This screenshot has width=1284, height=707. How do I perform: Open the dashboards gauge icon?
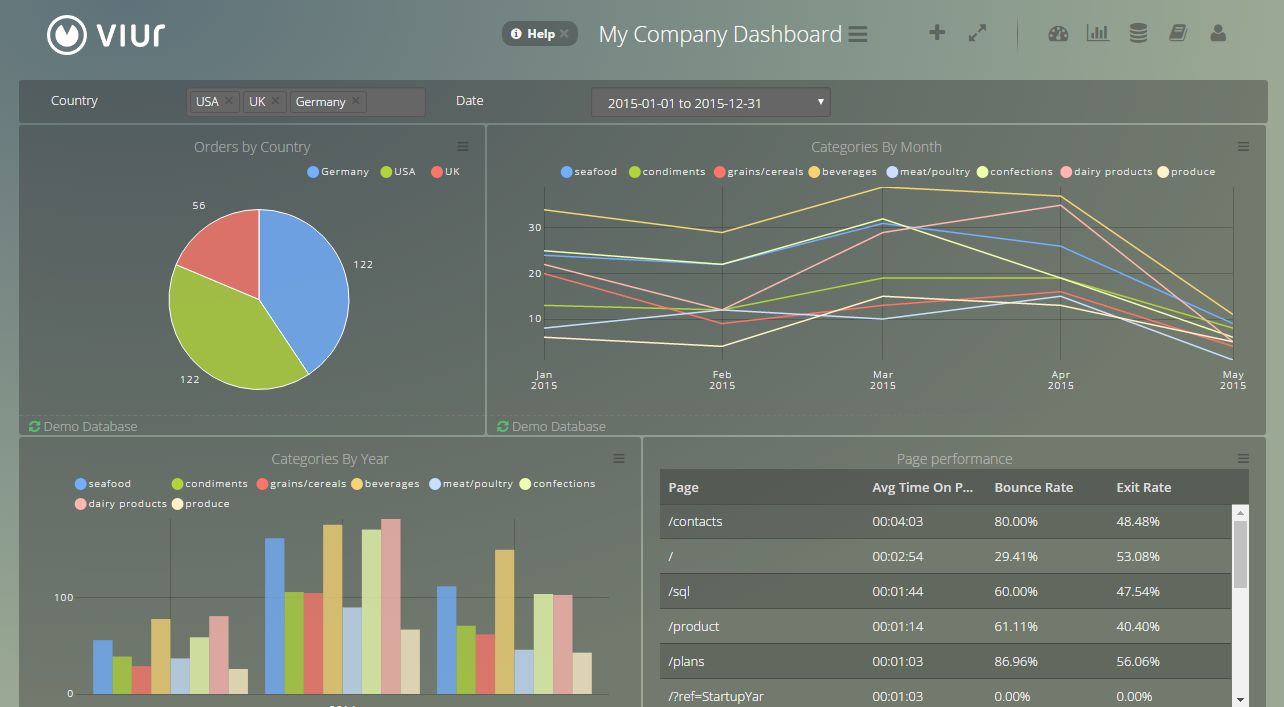coord(1058,33)
